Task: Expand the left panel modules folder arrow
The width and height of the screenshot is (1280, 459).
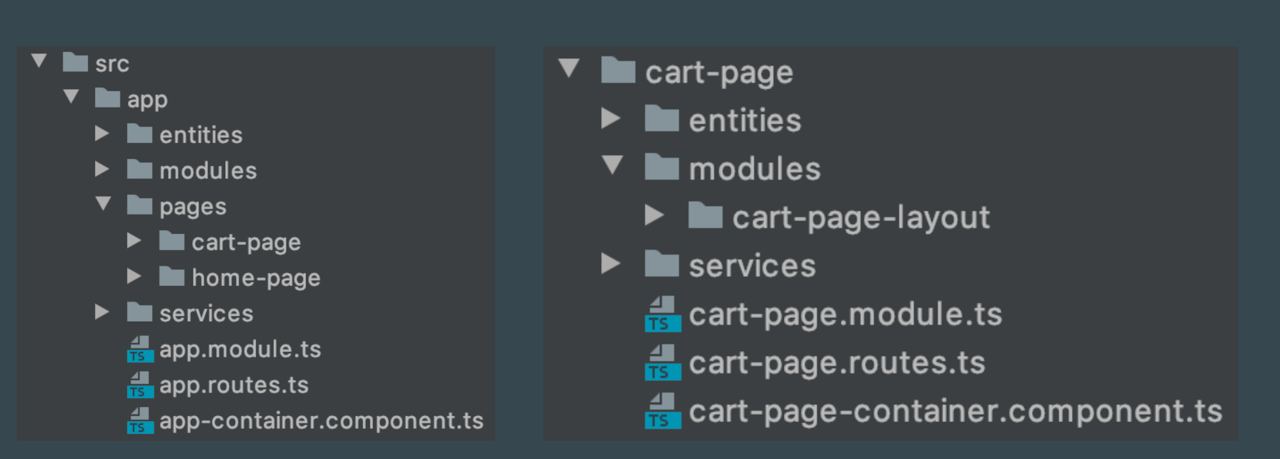Action: [102, 169]
